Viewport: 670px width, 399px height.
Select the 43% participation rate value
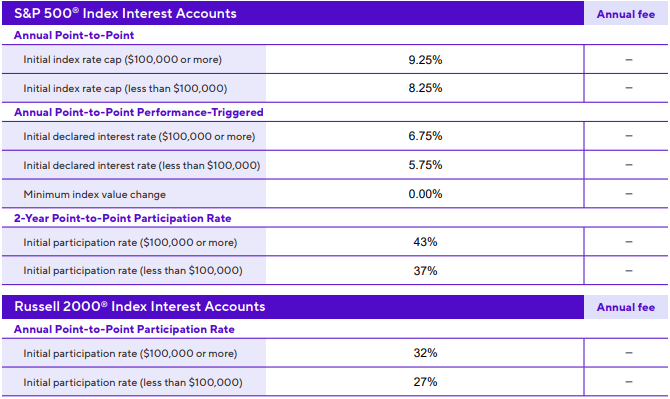click(425, 242)
